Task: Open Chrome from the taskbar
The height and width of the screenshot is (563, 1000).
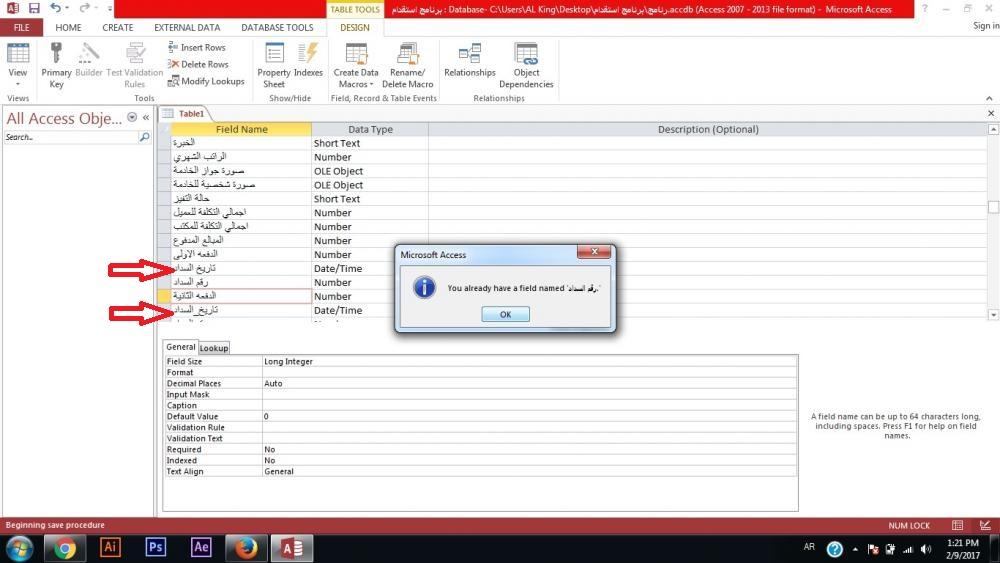Action: [64, 548]
